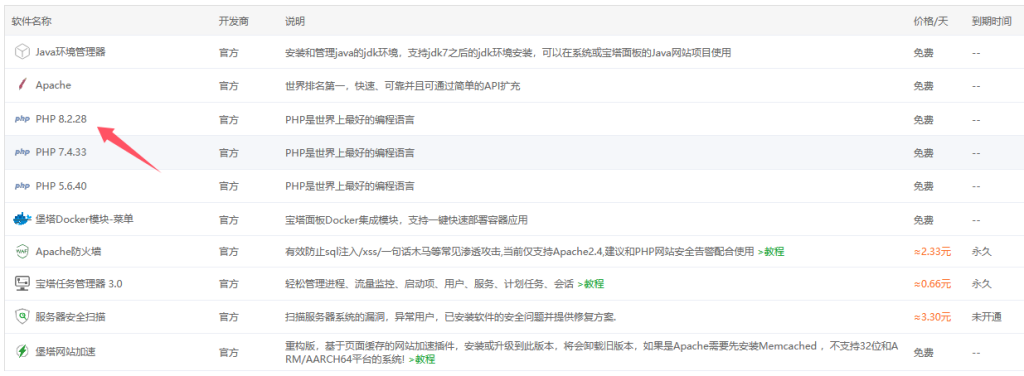Click the Java environment description text
The image size is (1024, 376).
point(508,52)
